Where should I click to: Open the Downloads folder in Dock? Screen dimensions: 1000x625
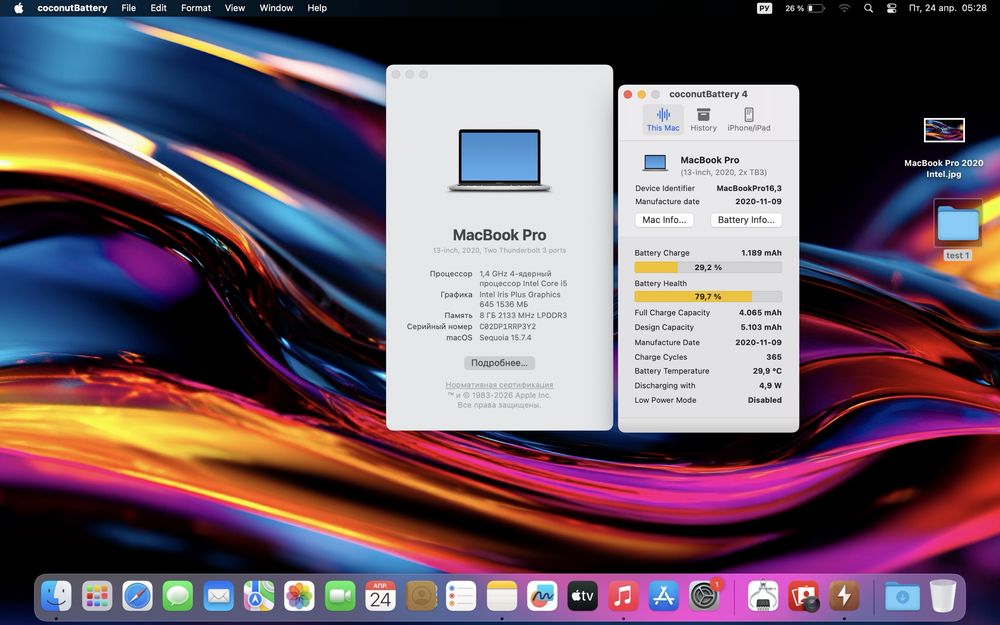click(902, 597)
